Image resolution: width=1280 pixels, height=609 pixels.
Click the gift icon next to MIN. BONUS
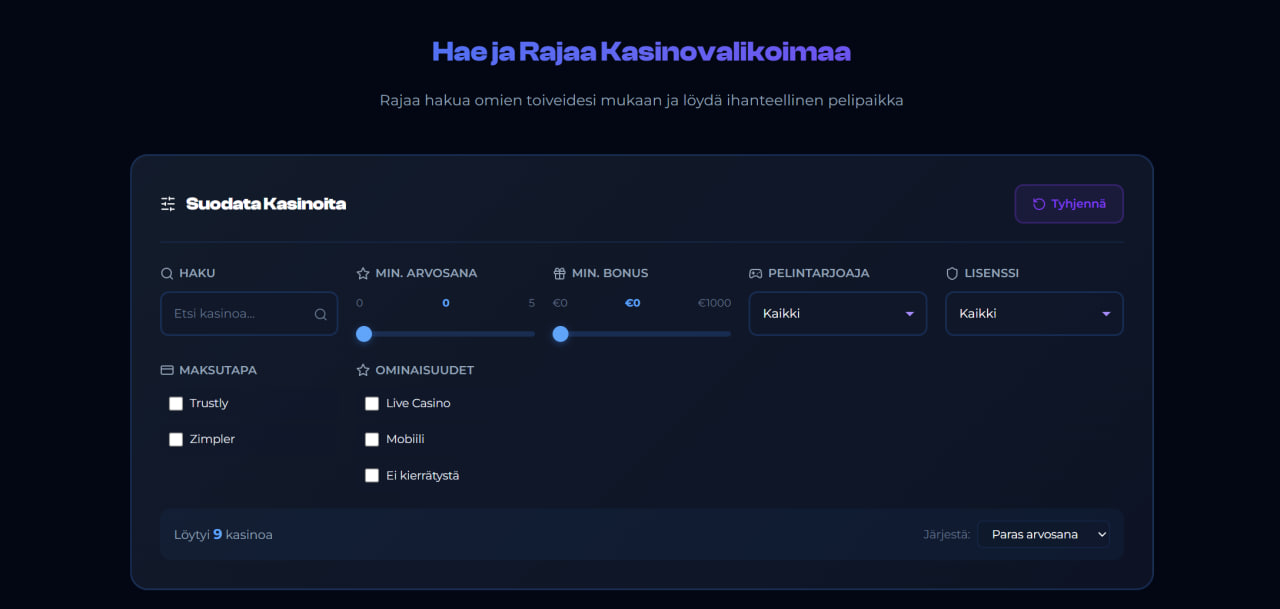click(560, 272)
